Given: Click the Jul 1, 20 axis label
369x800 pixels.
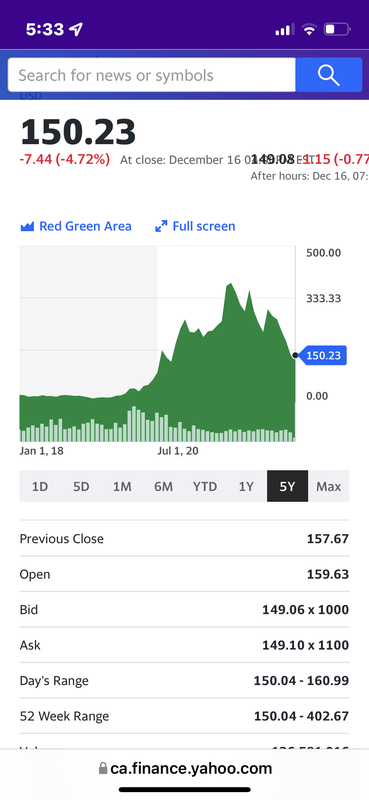Looking at the screenshot, I should point(178,451).
